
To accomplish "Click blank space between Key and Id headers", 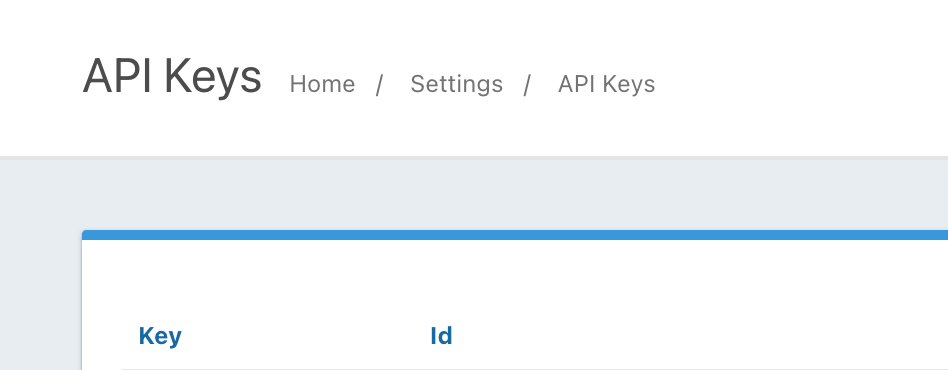I will tap(305, 336).
